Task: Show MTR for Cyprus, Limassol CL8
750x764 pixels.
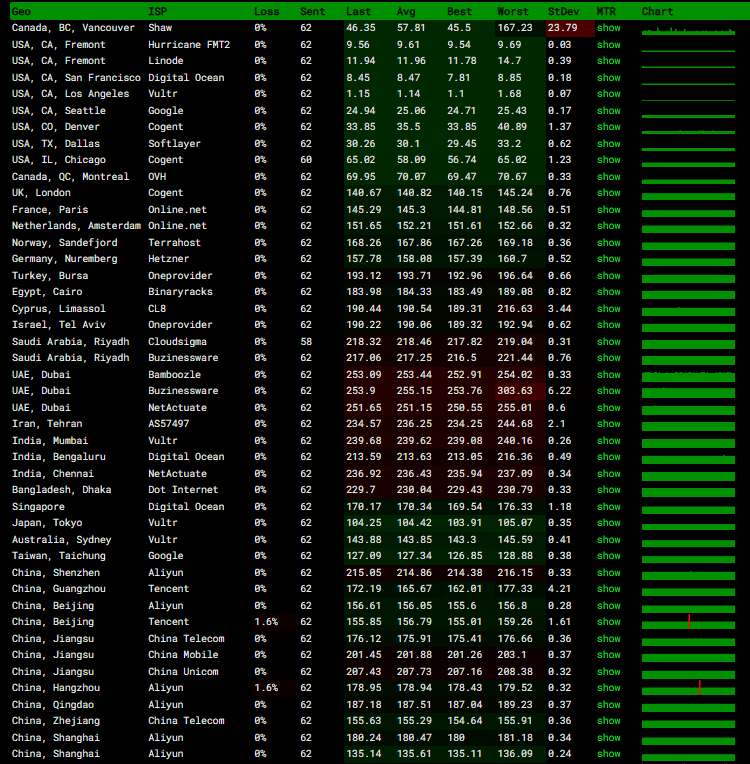Action: (x=609, y=309)
